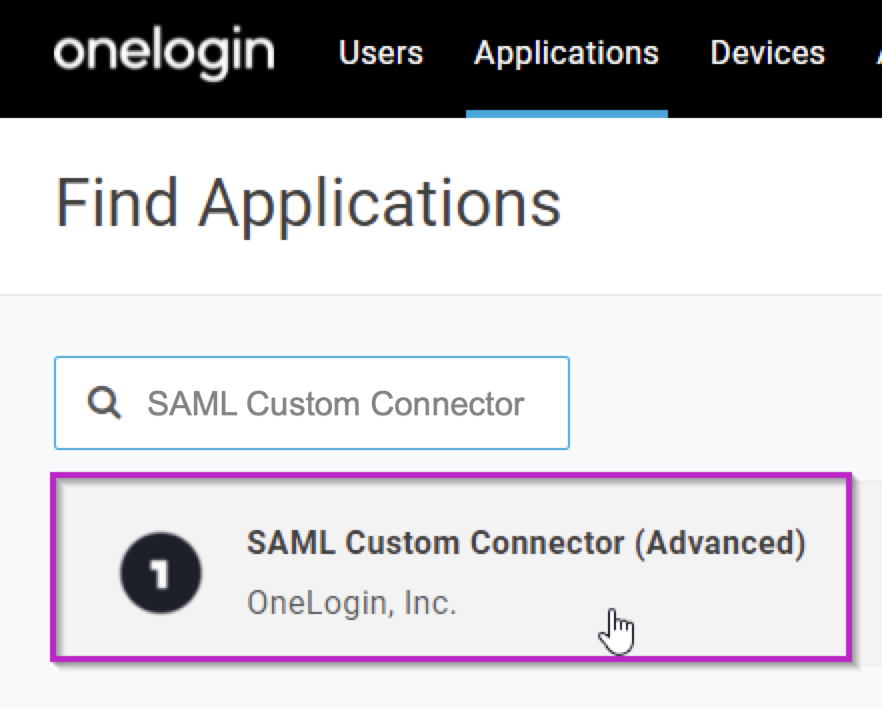This screenshot has height=708, width=882.
Task: Click the blue underline beneath Applications
Action: pyautogui.click(x=566, y=114)
